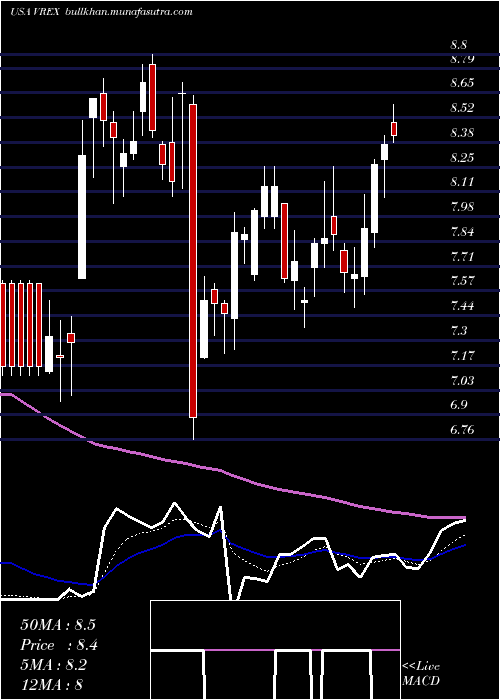The width and height of the screenshot is (500, 700).
Task: Click the 6.9 price axis label
Action: click(x=458, y=405)
